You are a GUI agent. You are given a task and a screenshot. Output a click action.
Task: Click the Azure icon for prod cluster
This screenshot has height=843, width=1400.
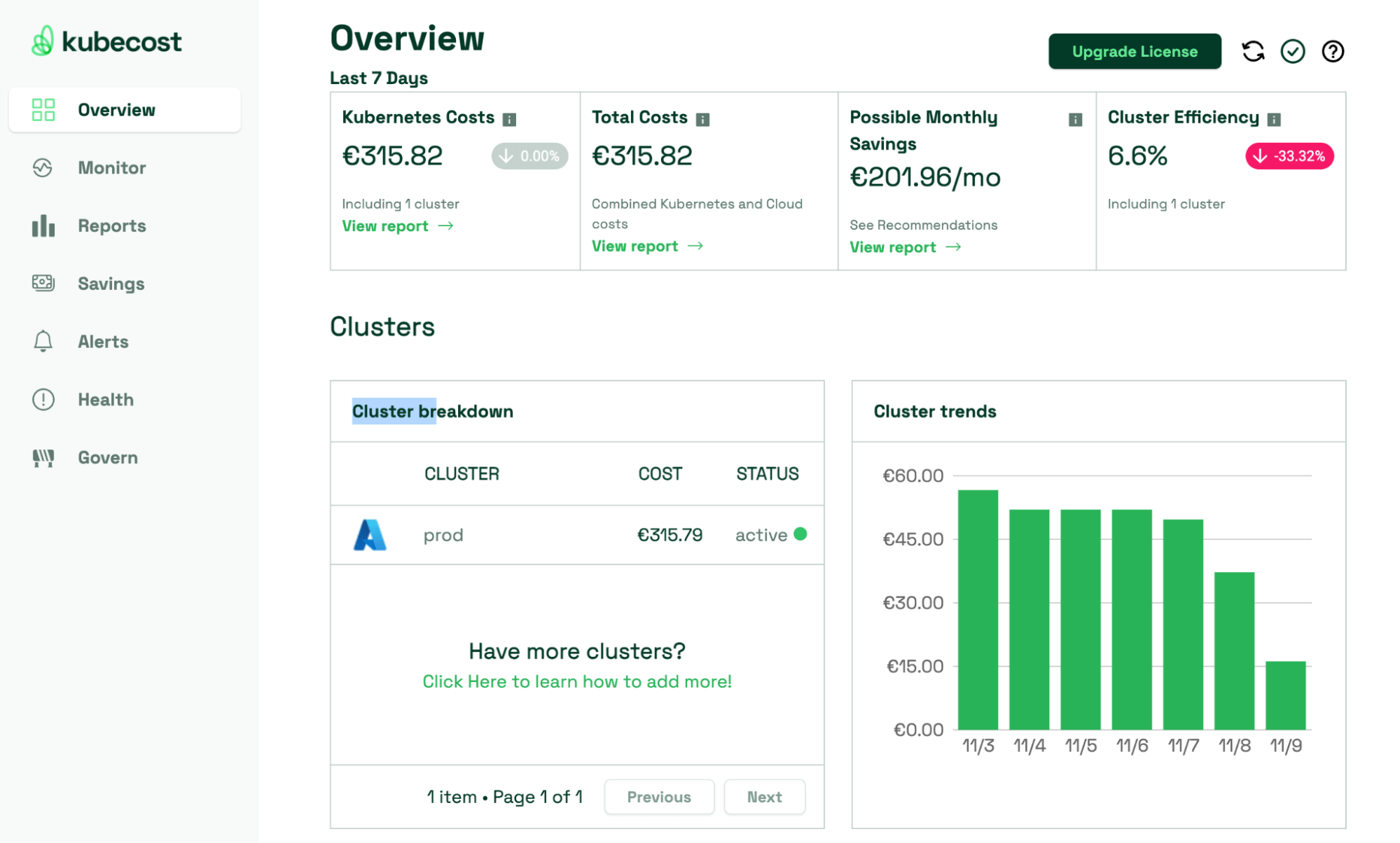(x=370, y=535)
